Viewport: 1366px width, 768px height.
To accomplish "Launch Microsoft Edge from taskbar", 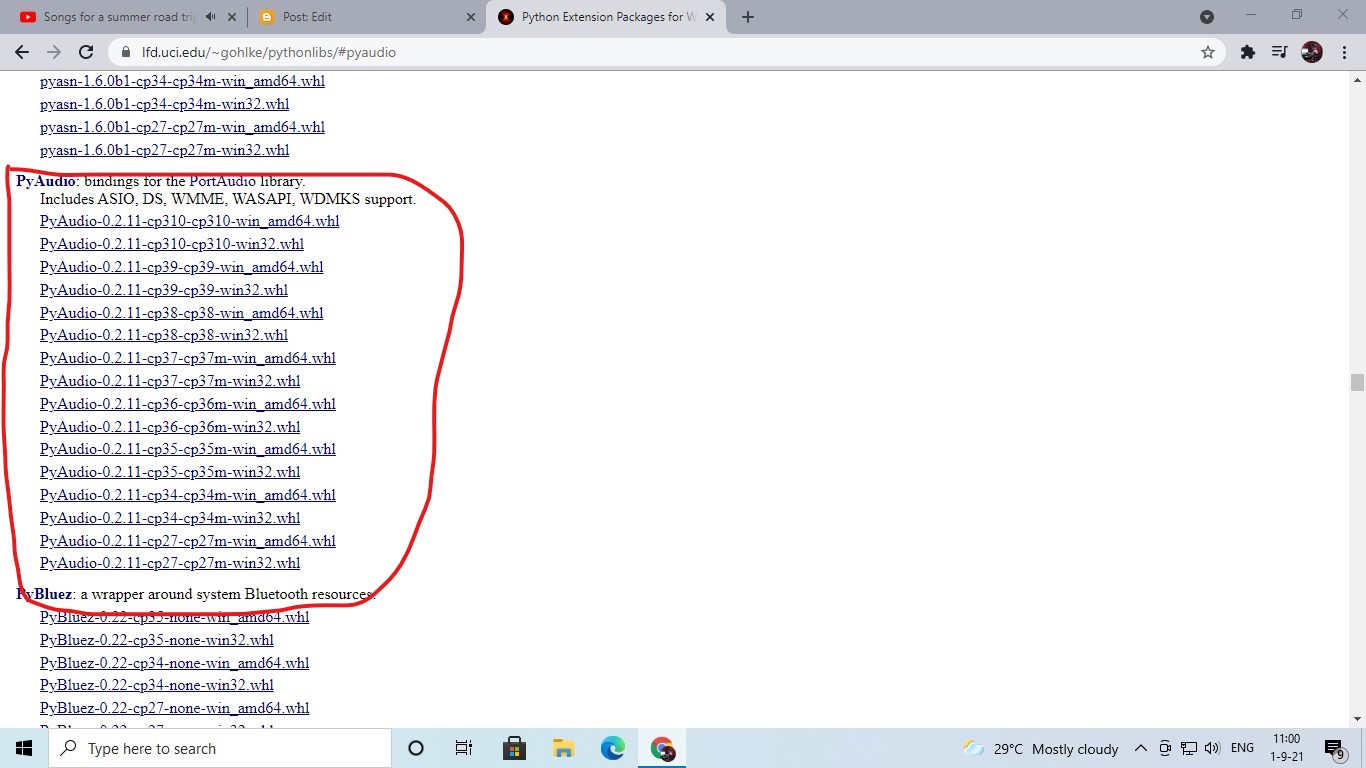I will pyautogui.click(x=613, y=748).
